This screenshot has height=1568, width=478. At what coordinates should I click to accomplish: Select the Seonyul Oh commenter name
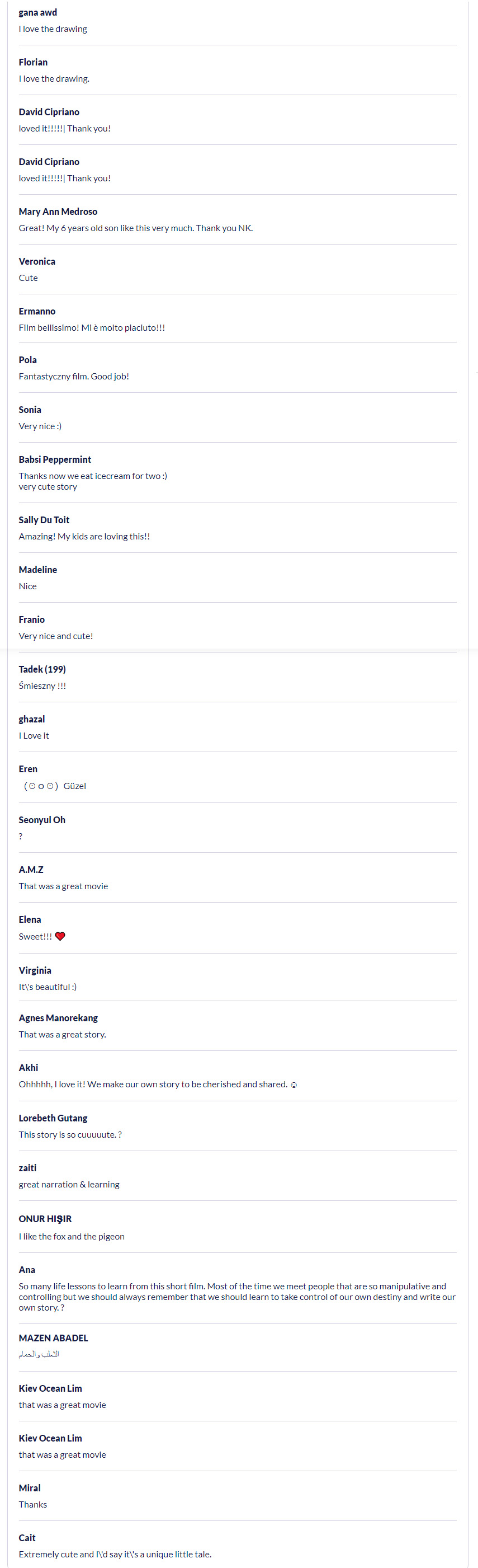(x=42, y=820)
